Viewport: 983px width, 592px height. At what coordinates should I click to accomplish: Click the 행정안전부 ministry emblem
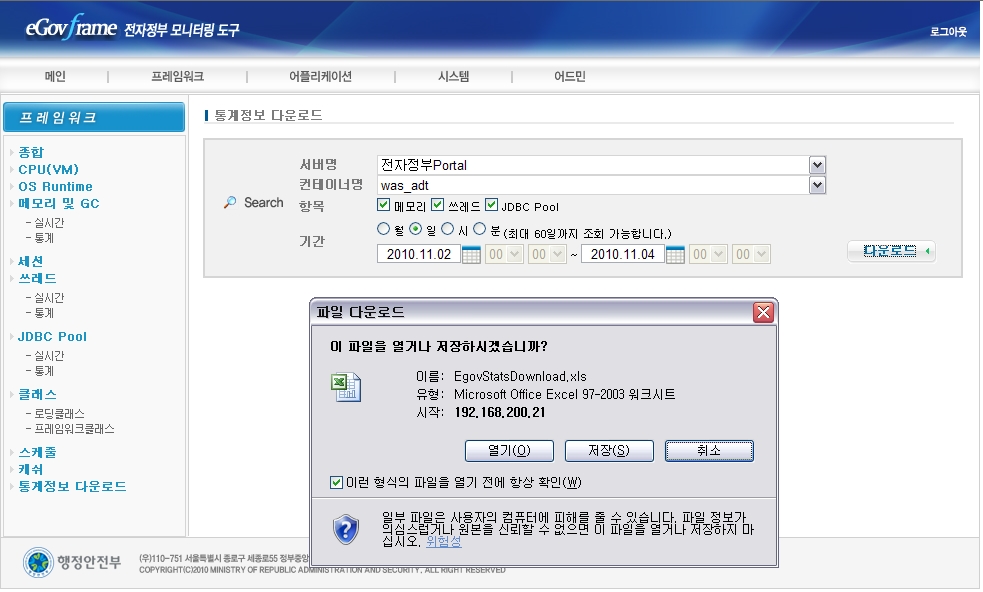38,562
